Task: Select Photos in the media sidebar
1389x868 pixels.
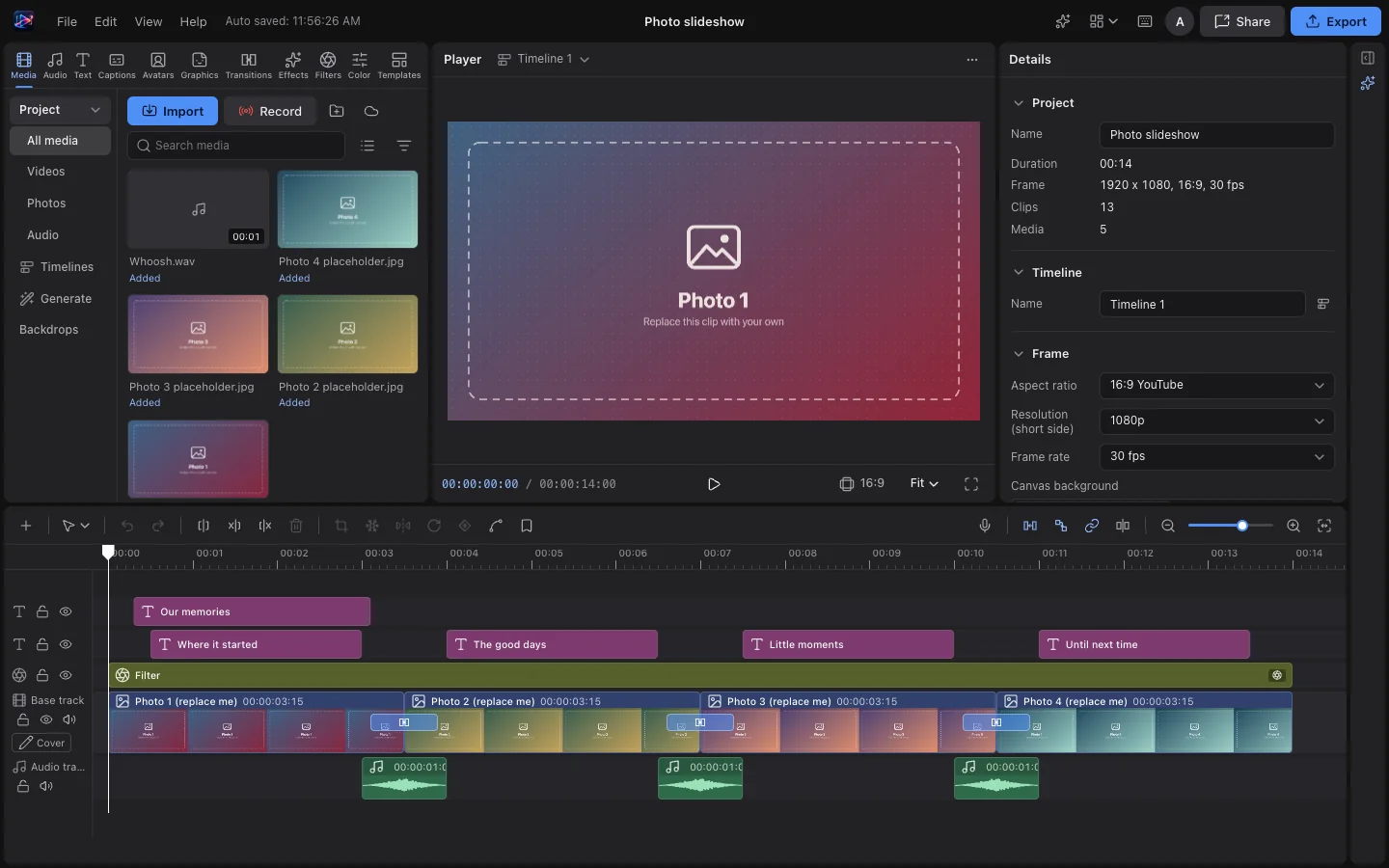Action: (x=46, y=203)
